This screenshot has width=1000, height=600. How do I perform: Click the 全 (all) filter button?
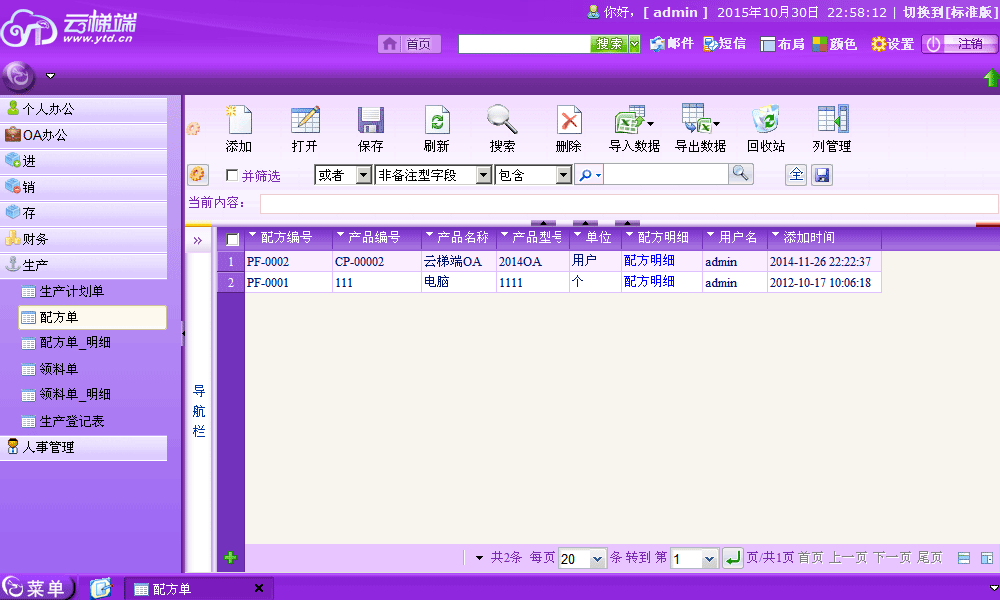(796, 175)
